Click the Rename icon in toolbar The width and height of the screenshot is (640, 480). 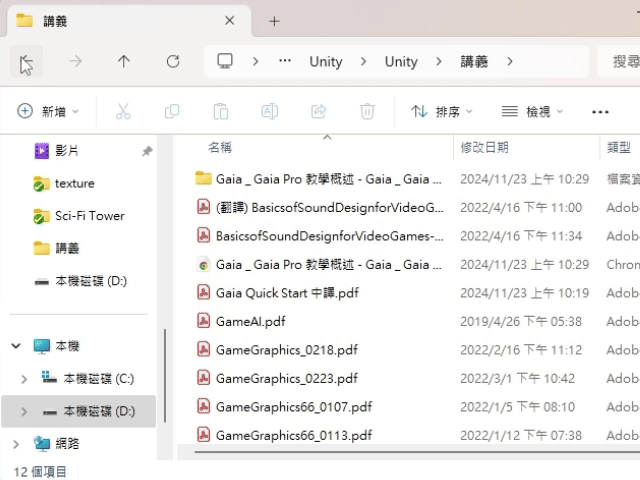pyautogui.click(x=270, y=112)
